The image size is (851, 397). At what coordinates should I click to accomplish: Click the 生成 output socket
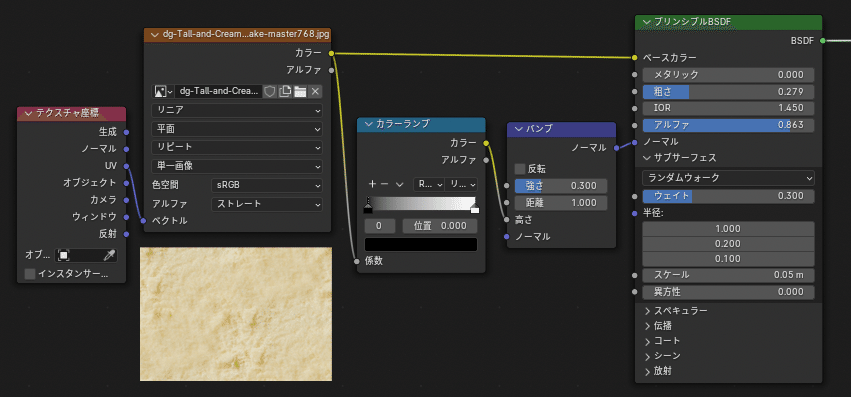126,132
